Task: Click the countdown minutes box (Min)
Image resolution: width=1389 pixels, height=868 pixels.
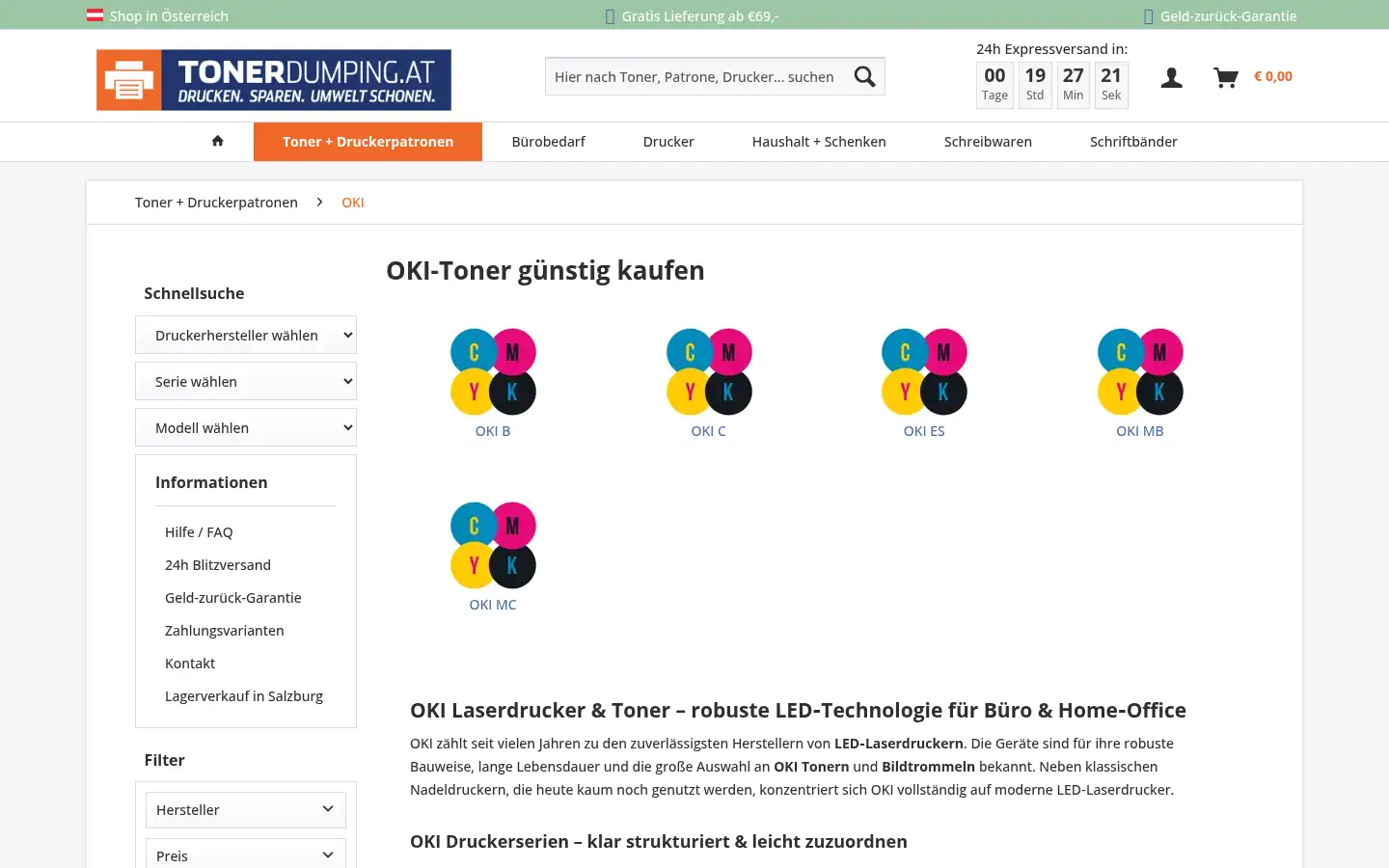Action: pos(1074,84)
